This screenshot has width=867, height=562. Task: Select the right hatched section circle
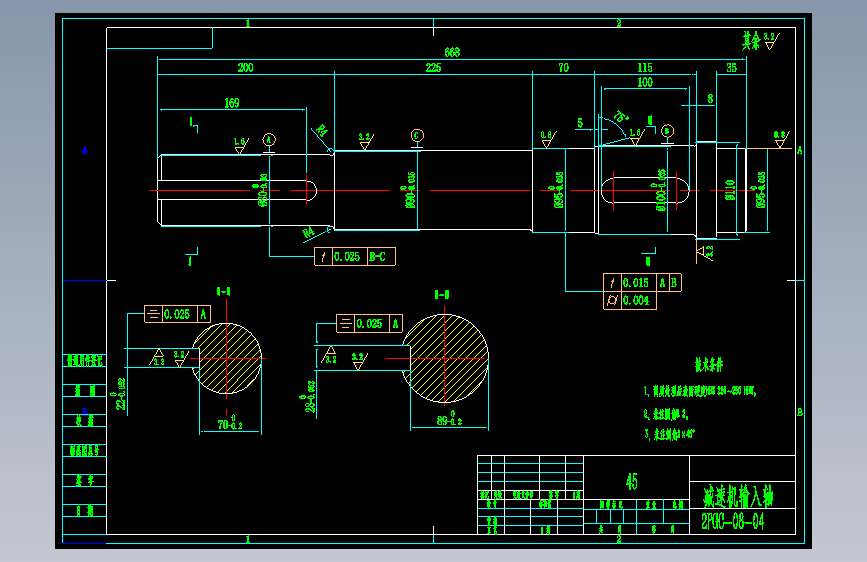[x=445, y=358]
